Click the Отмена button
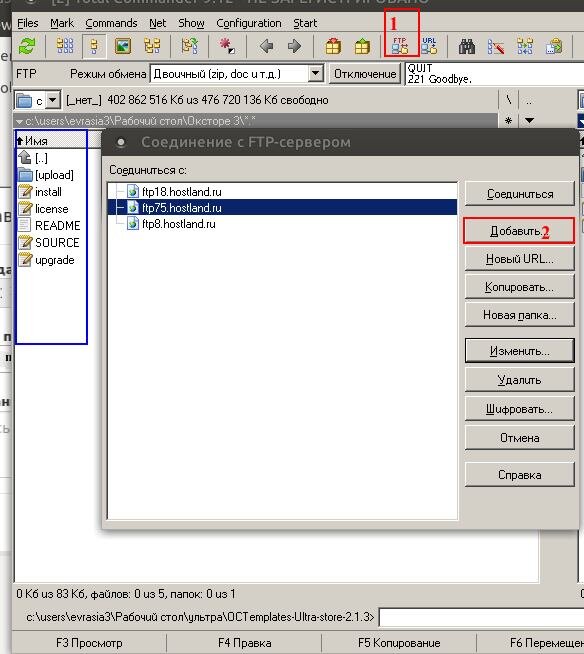 pos(520,438)
